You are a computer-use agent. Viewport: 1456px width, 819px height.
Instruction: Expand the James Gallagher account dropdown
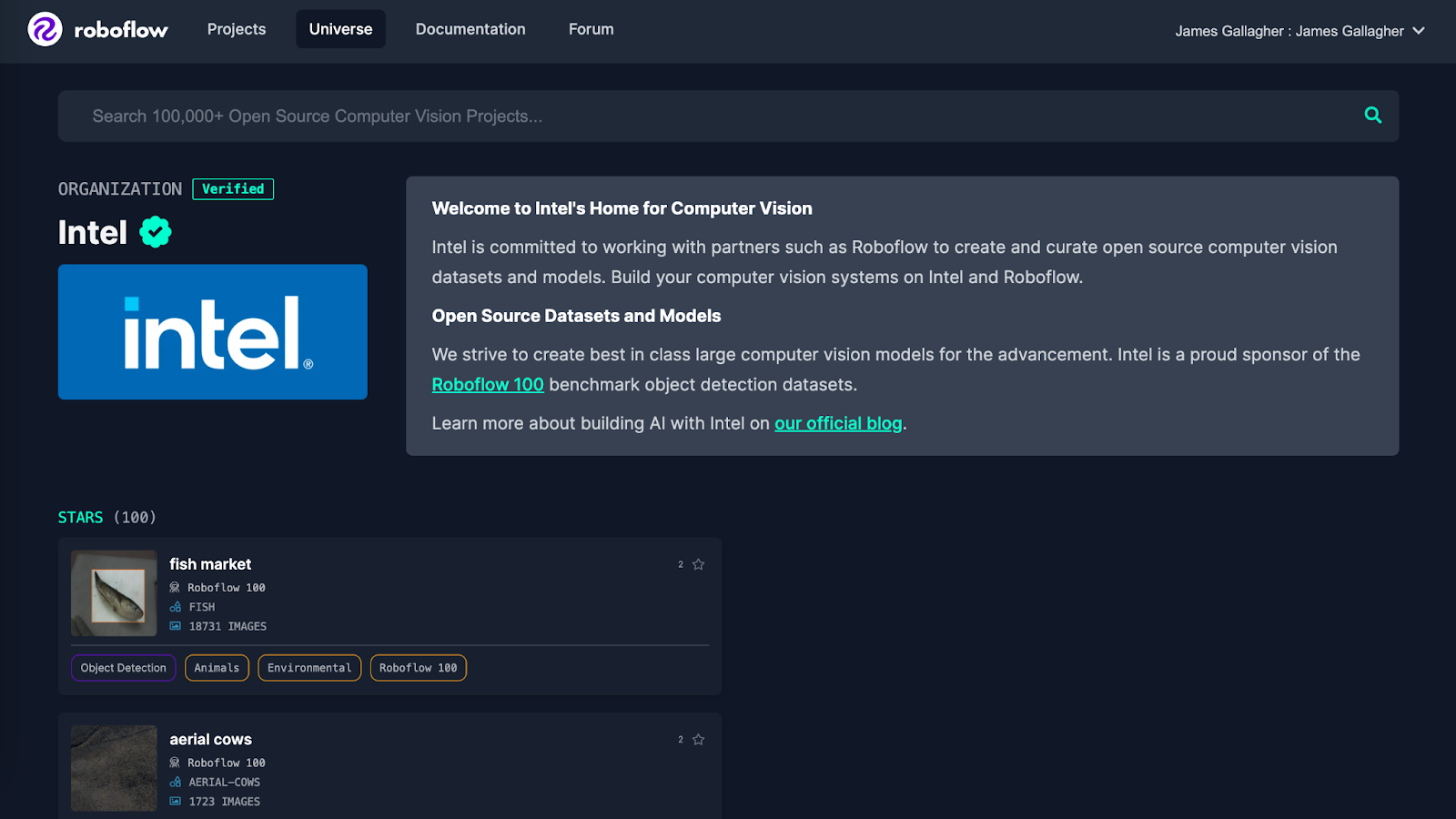[x=1299, y=31]
